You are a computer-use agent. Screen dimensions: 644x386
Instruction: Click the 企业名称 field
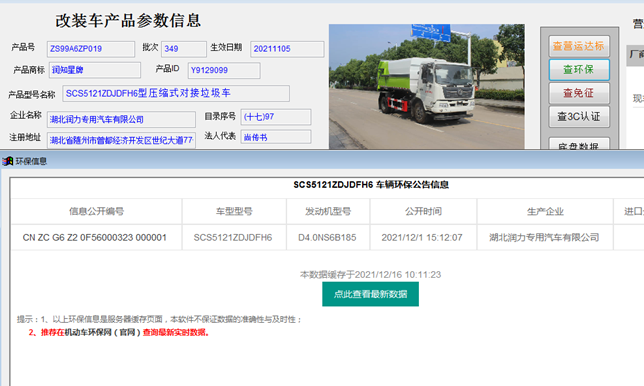(121, 119)
